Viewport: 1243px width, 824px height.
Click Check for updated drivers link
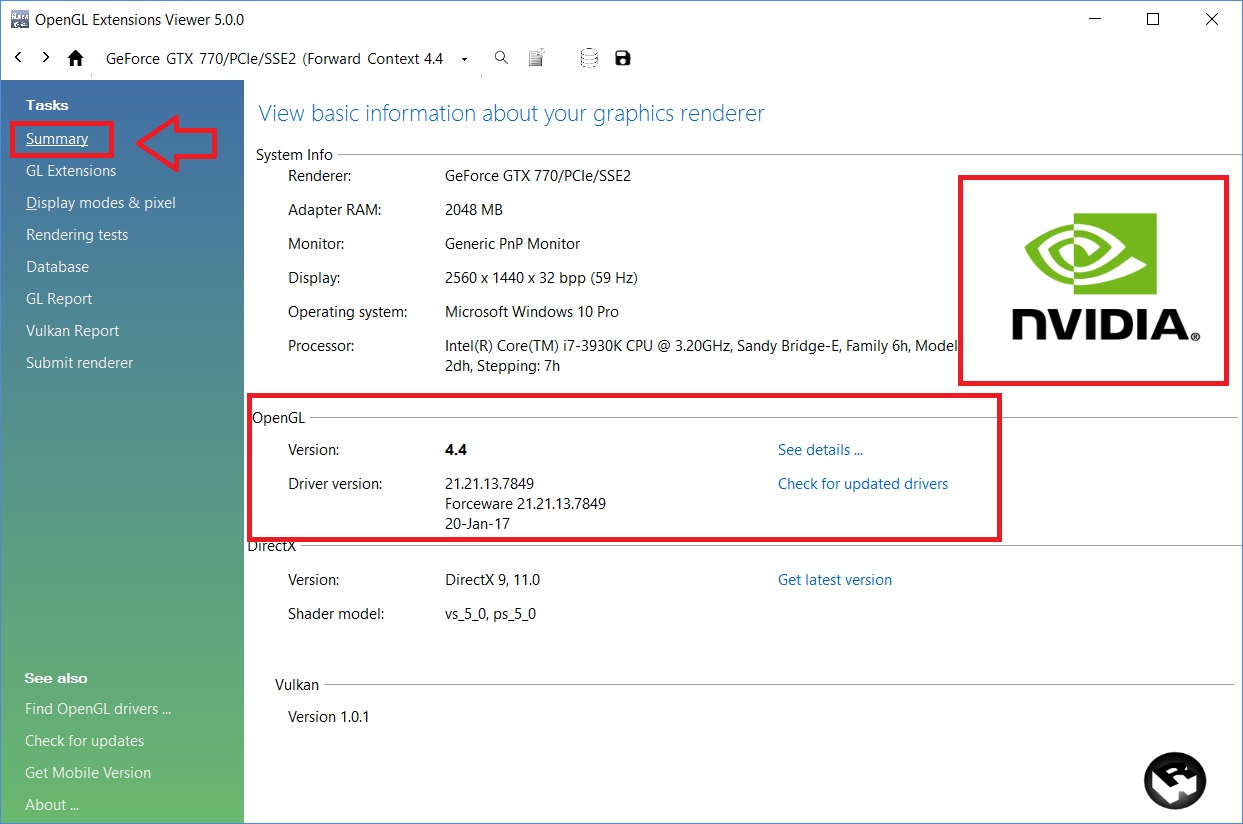pos(863,484)
